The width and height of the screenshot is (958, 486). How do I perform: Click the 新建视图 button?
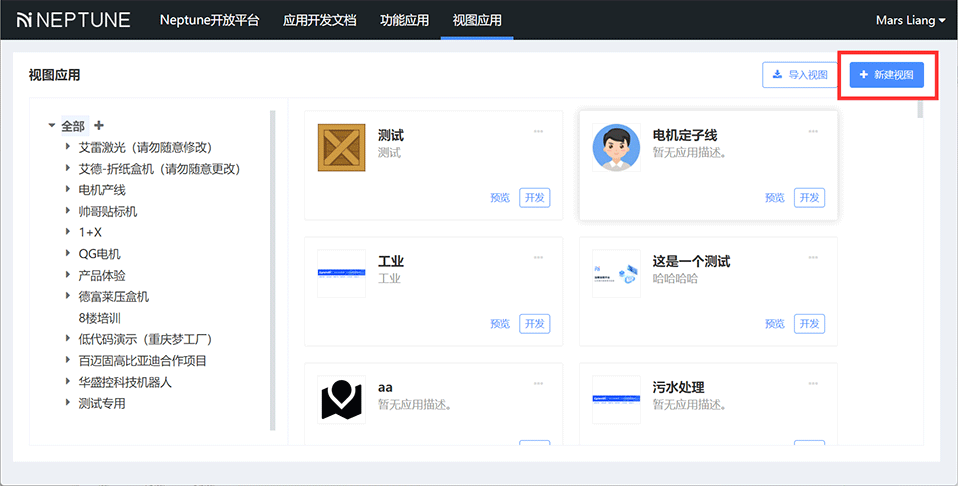pyautogui.click(x=886, y=75)
